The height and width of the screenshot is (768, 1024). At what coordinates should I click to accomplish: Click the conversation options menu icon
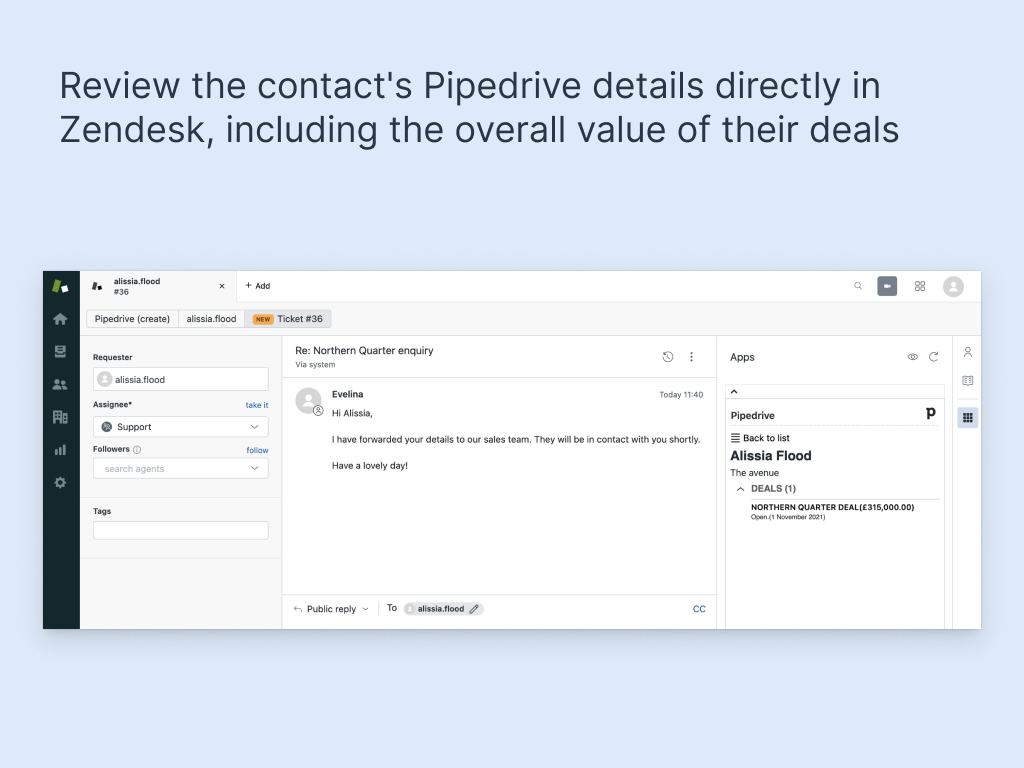[x=691, y=357]
